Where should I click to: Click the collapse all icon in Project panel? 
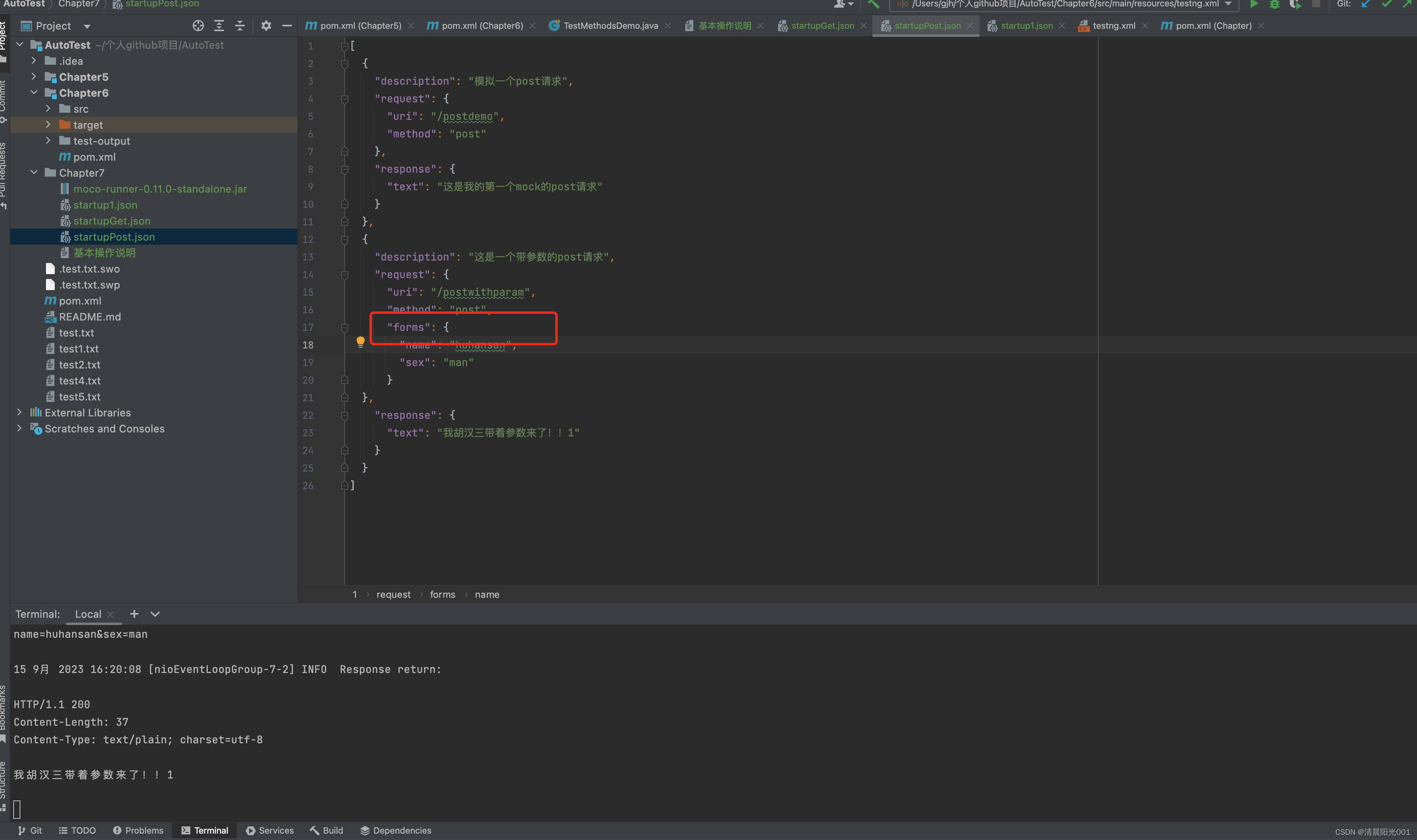tap(239, 26)
